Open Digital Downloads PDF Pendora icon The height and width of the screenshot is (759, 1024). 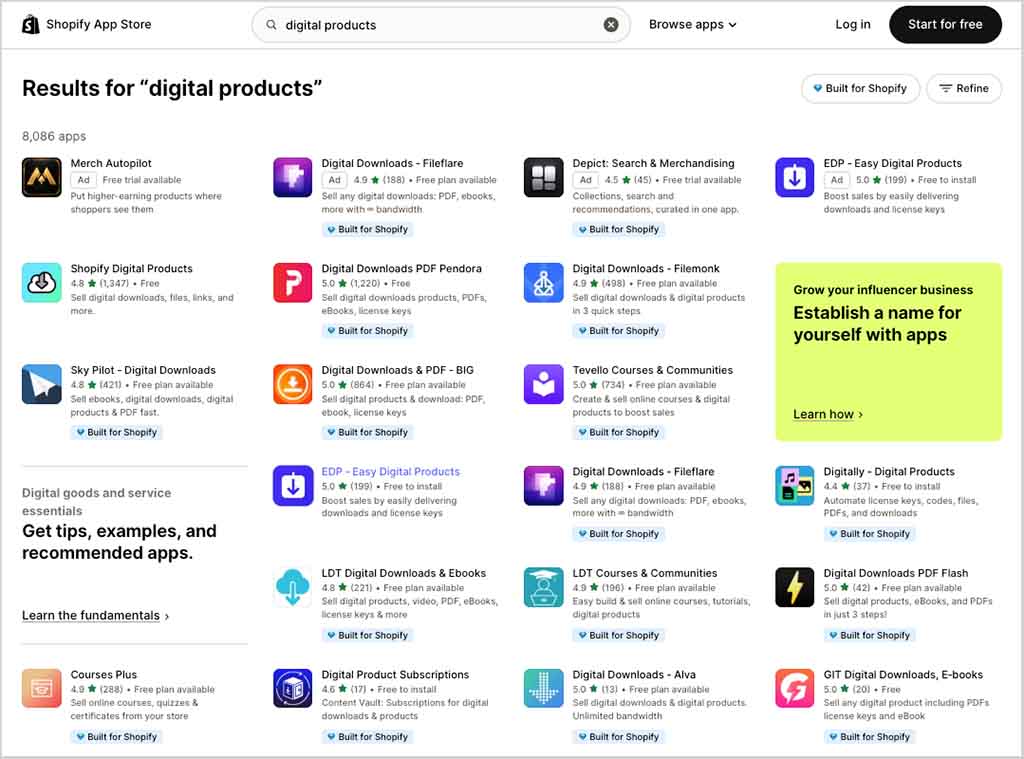click(293, 282)
